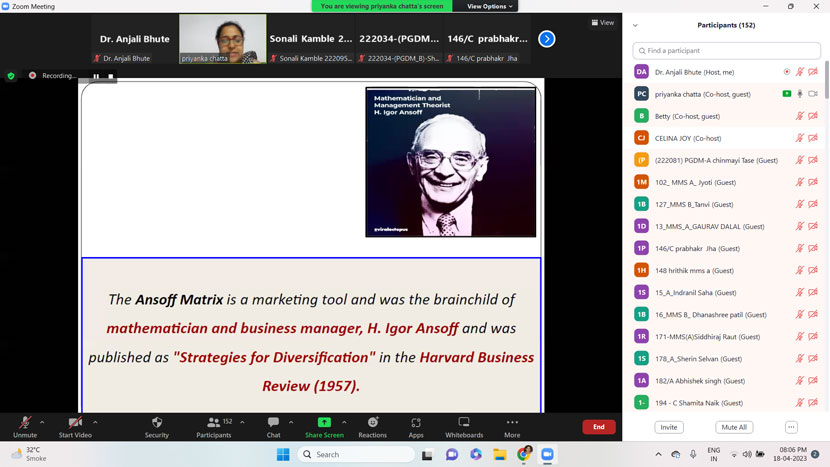Stop the recording
Image resolution: width=830 pixels, height=467 pixels.
pos(111,76)
